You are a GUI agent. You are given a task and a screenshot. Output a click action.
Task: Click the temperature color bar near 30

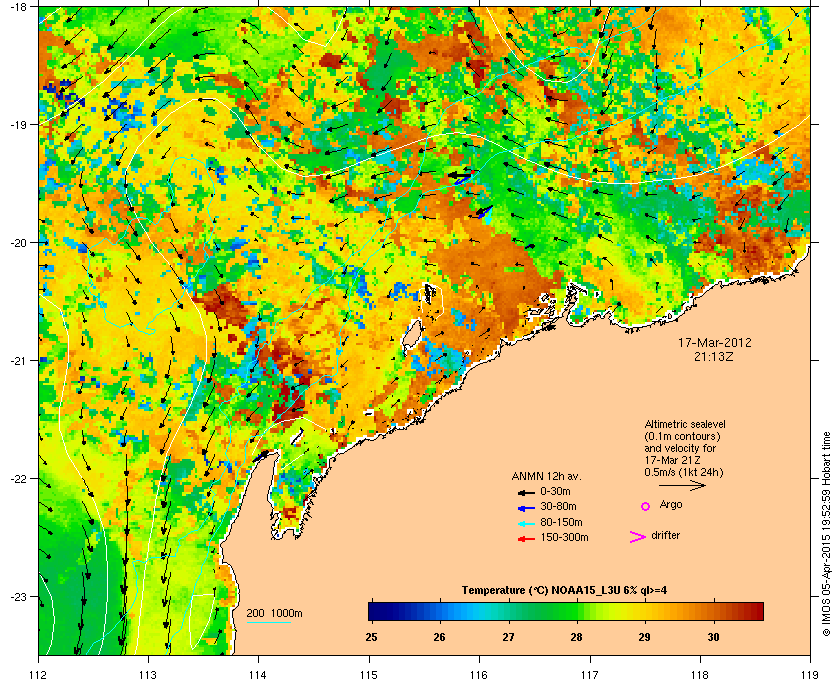pos(714,611)
